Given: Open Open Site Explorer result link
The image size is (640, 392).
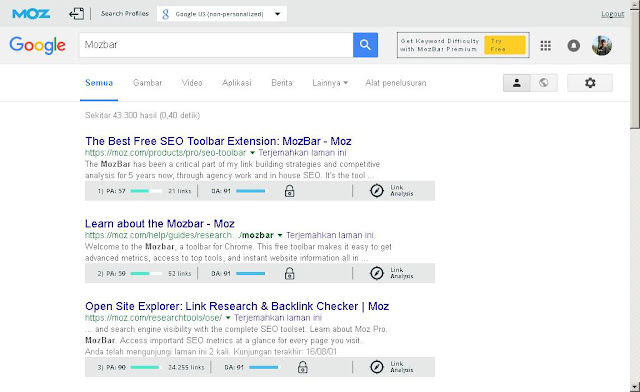Looking at the screenshot, I should tap(237, 306).
